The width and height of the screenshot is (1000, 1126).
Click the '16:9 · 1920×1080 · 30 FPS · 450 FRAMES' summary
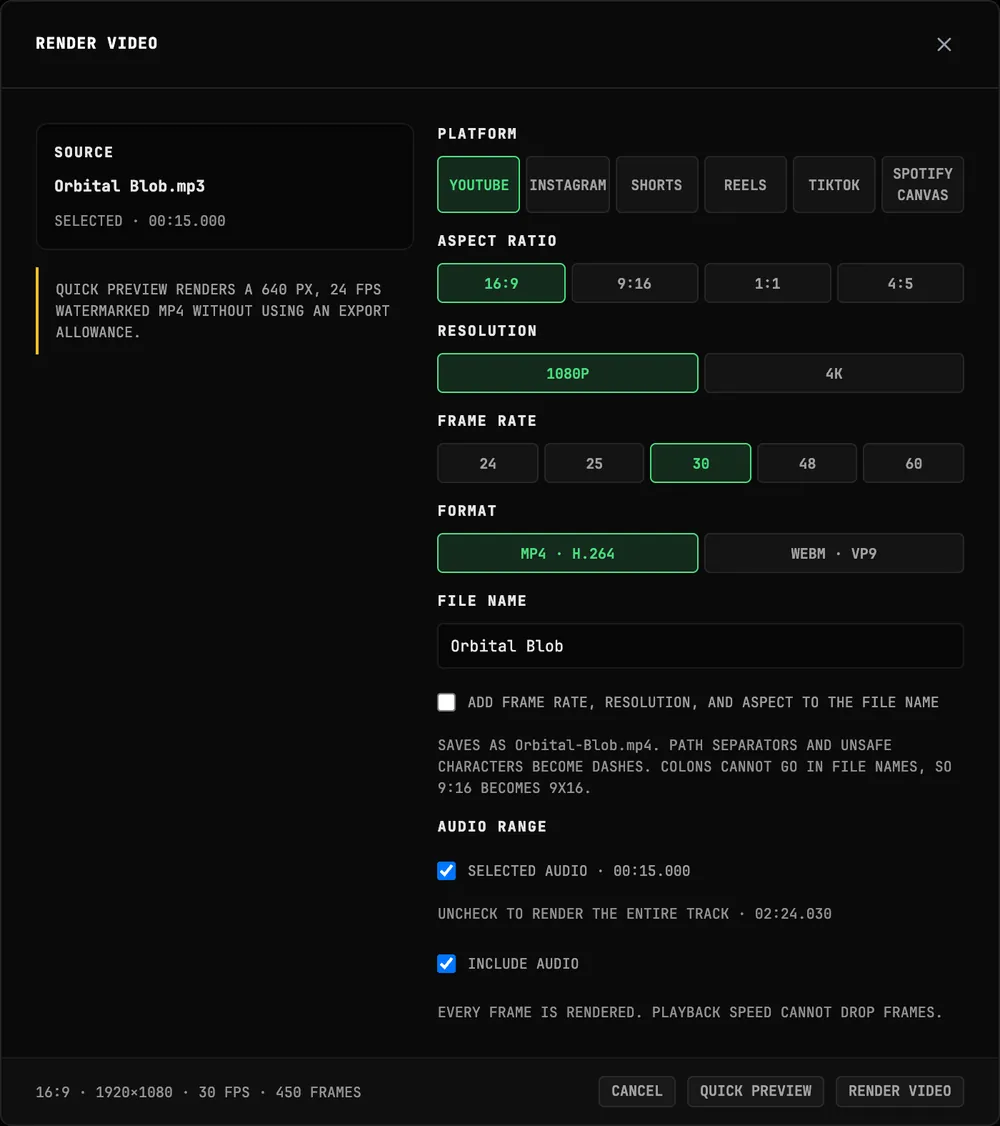coord(198,1092)
